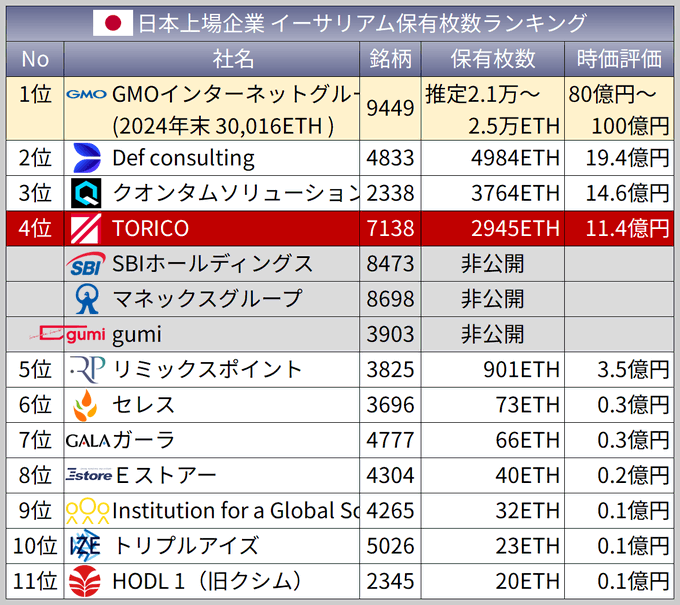Click ticker code '8473'

click(390, 264)
